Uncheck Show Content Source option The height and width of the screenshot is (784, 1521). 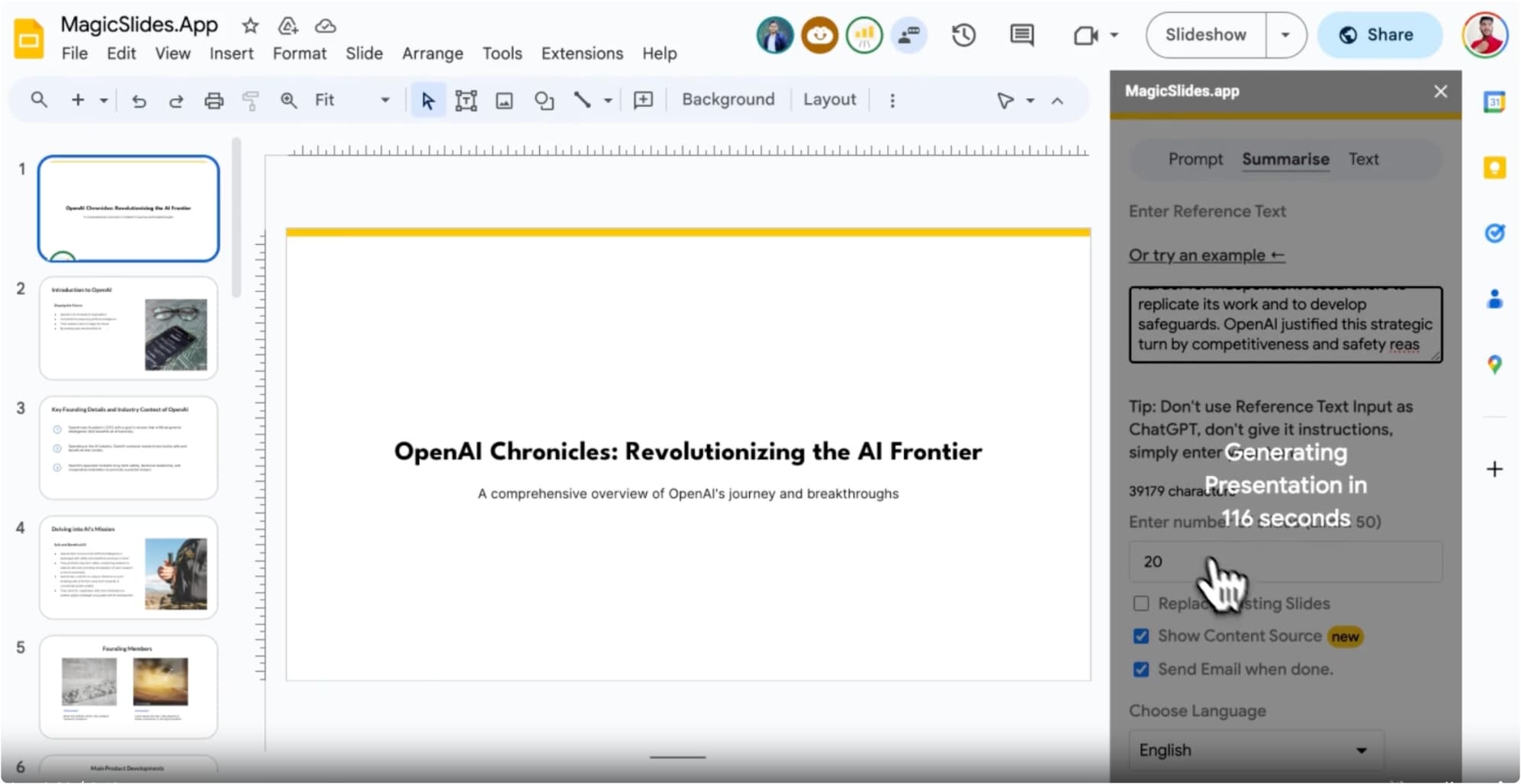tap(1140, 636)
